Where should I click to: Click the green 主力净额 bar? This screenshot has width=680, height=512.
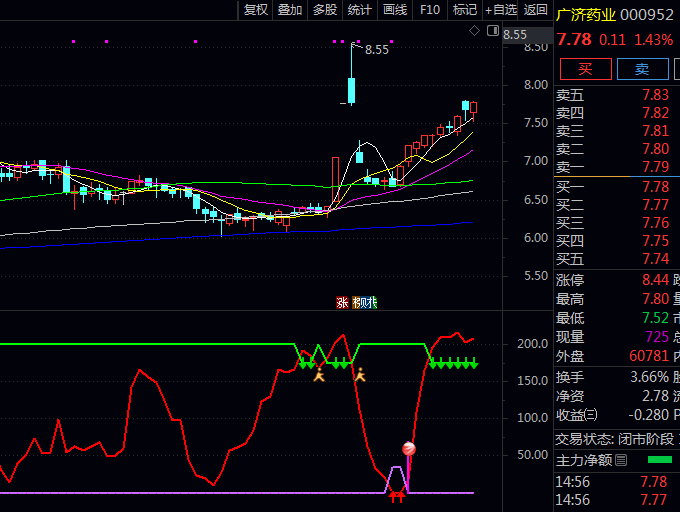pos(660,460)
